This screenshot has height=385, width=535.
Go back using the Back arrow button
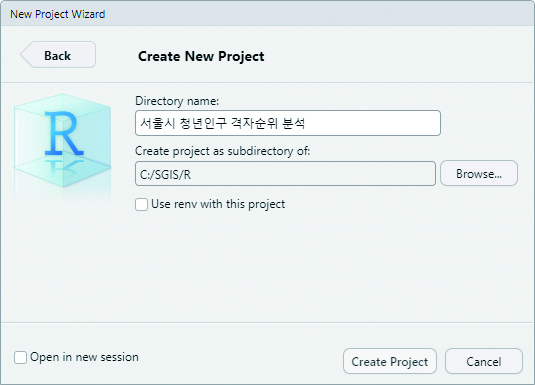(x=58, y=55)
